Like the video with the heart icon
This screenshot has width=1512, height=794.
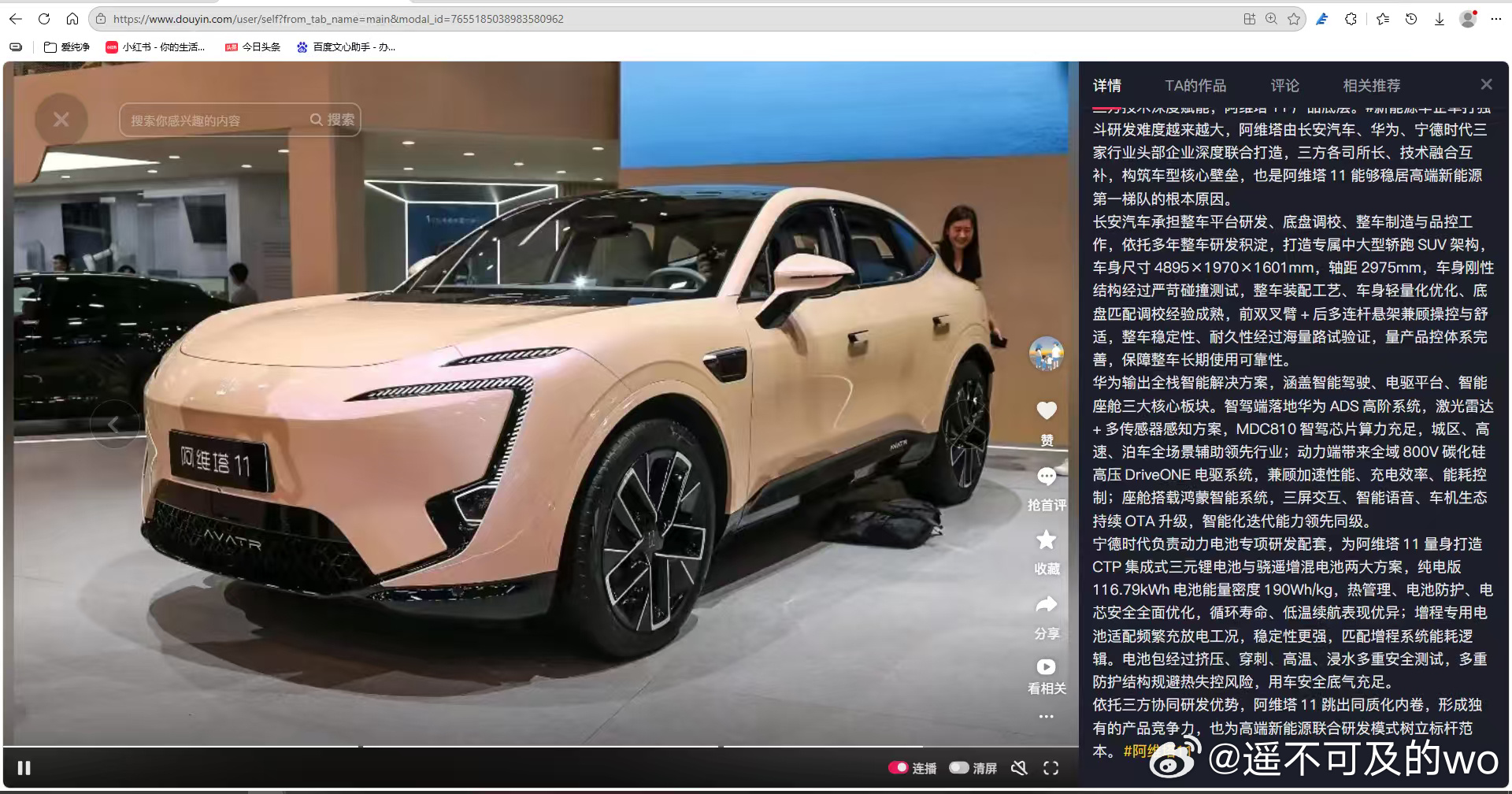[x=1046, y=410]
